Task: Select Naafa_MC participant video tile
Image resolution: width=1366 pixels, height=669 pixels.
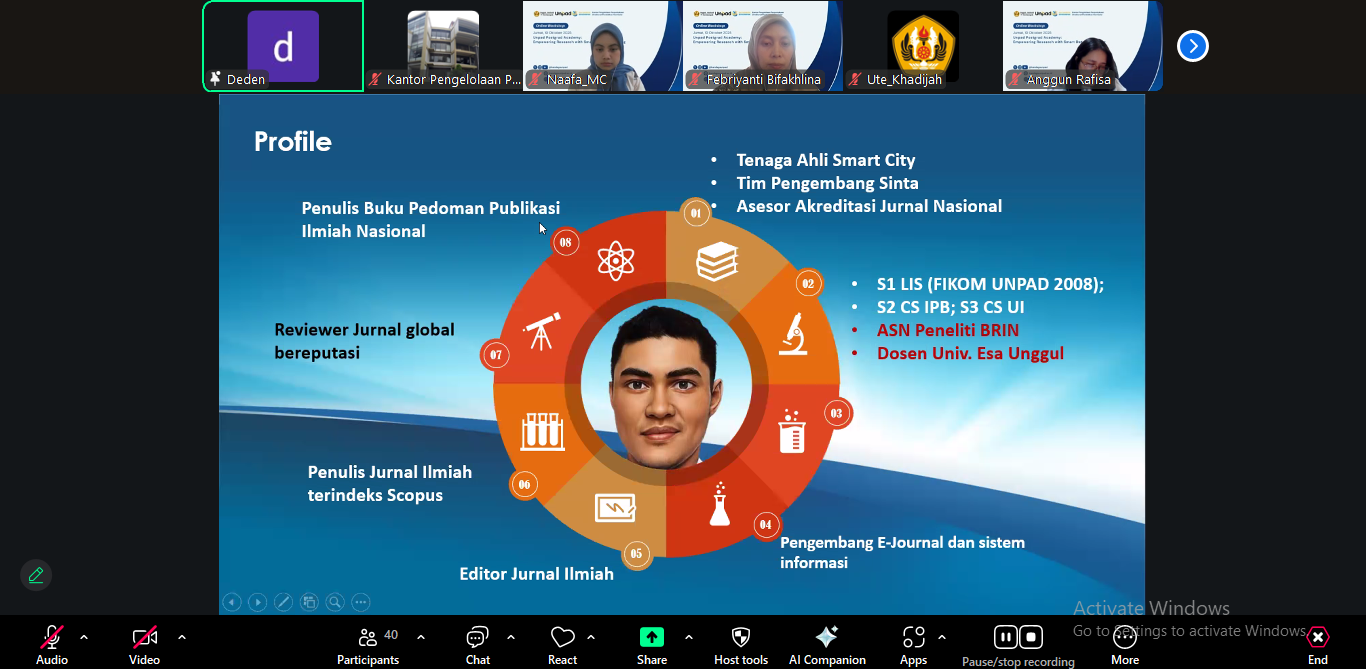Action: pyautogui.click(x=602, y=46)
